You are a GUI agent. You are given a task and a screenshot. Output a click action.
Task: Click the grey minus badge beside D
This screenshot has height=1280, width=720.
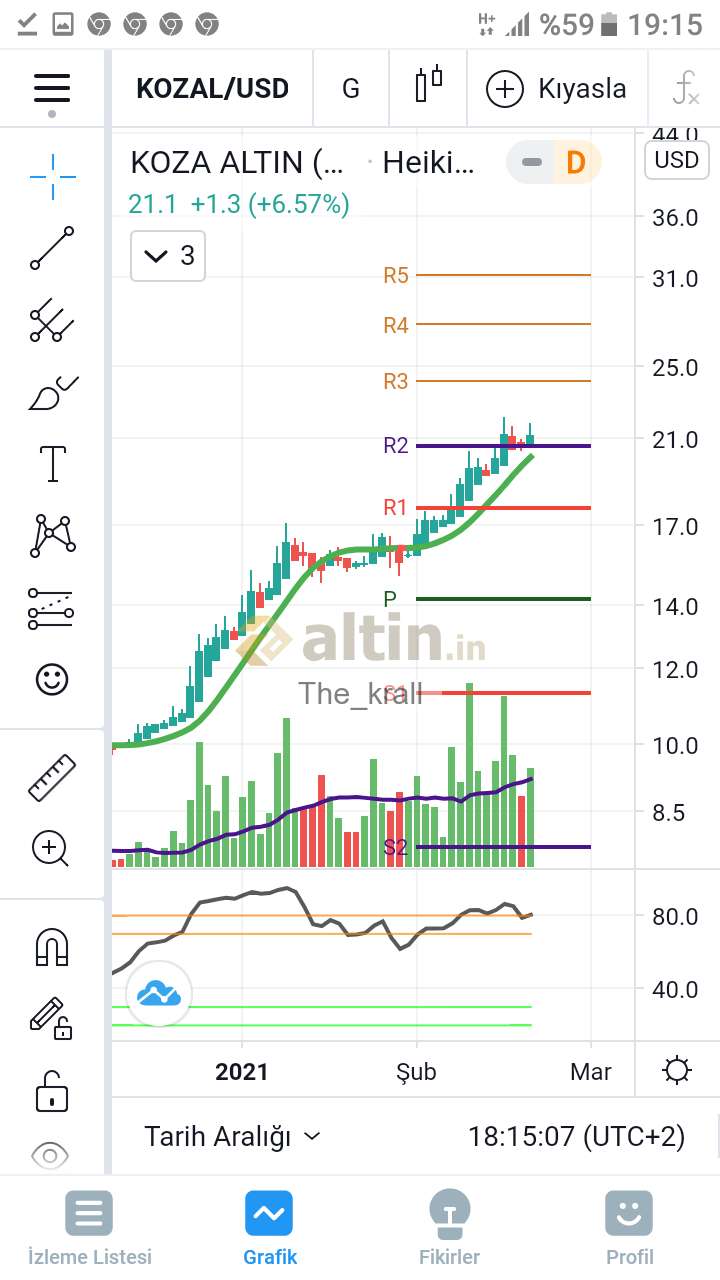point(533,162)
